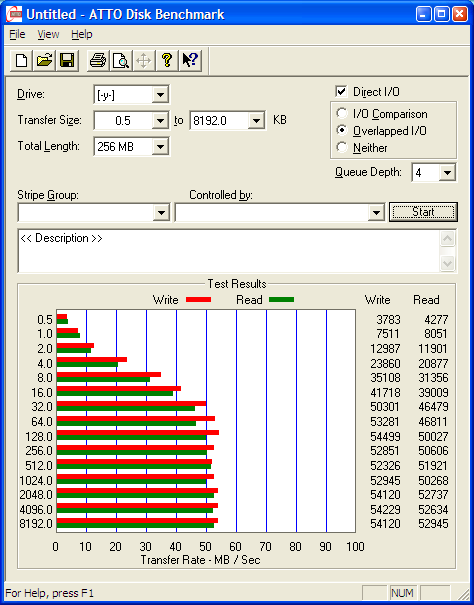Open About with the yellow question mark icon
The height and width of the screenshot is (605, 474).
point(167,60)
